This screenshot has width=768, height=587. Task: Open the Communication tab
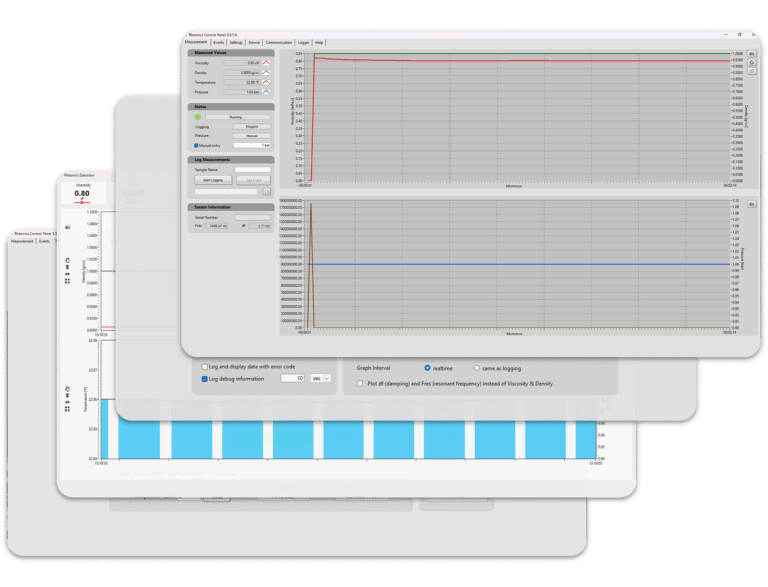pos(279,43)
